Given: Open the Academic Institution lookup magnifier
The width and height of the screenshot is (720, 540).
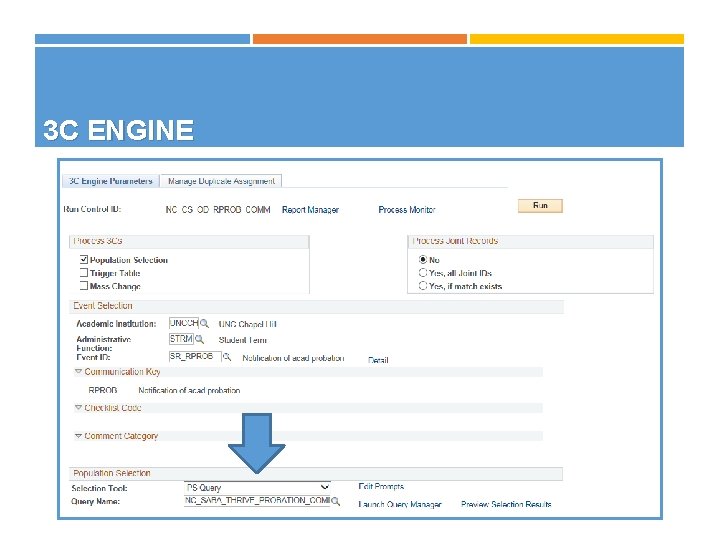Looking at the screenshot, I should [x=205, y=324].
